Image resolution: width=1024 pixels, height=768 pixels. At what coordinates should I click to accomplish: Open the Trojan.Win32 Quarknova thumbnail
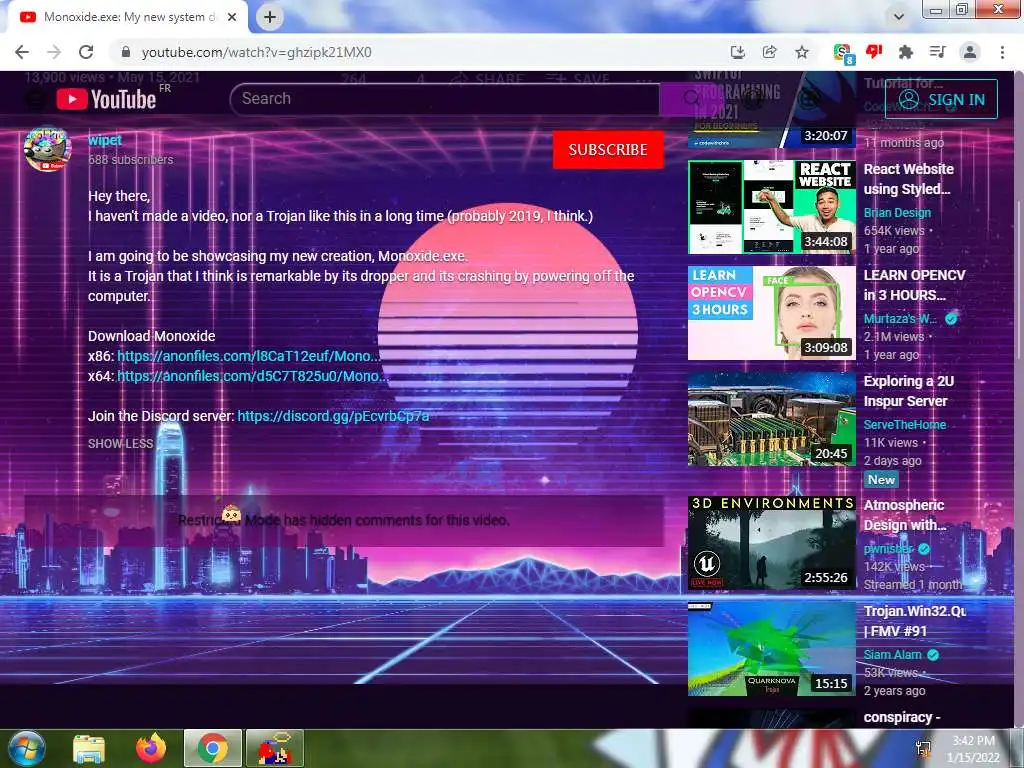click(x=771, y=648)
